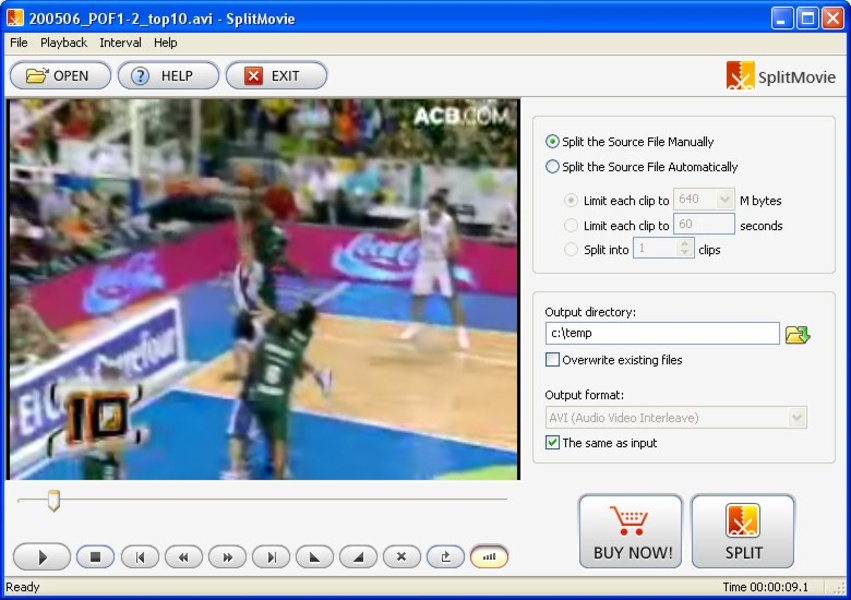Viewport: 851px width, 600px height.
Task: Delete the interval with the X button
Action: click(401, 557)
